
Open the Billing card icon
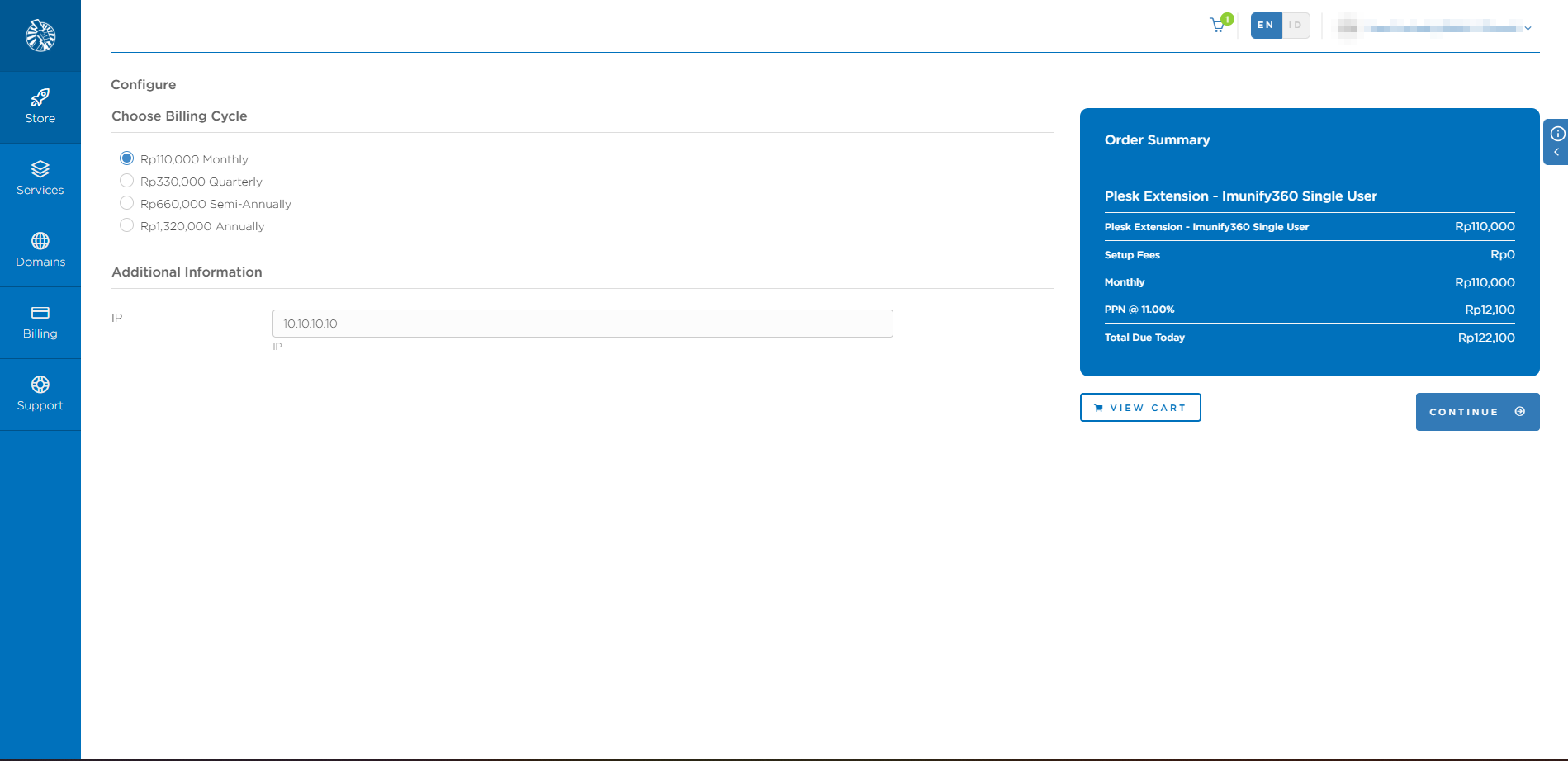pos(40,313)
